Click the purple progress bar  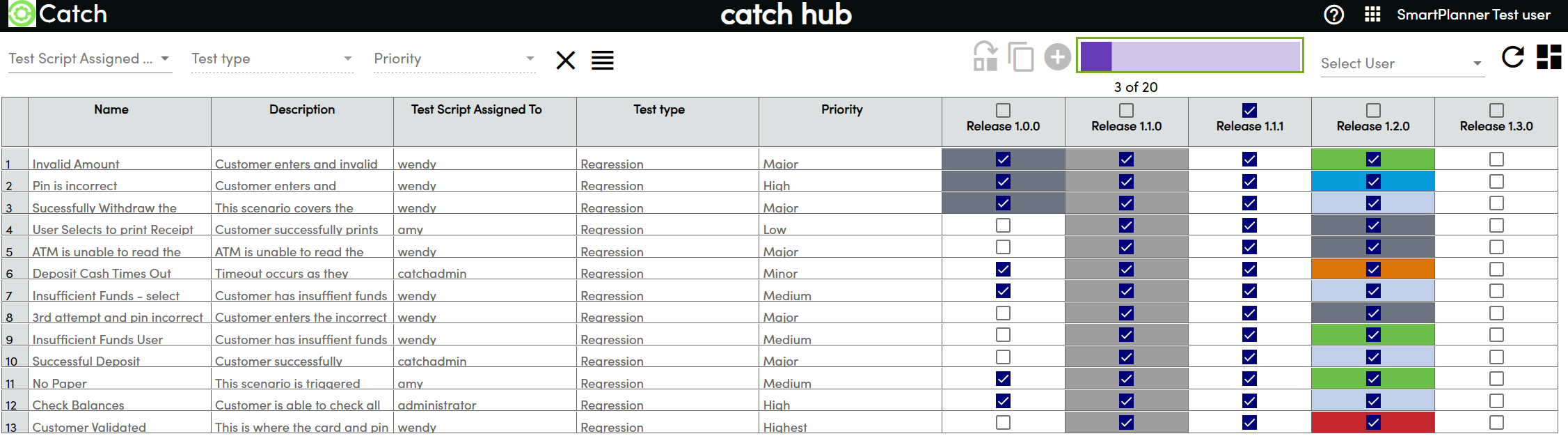click(1189, 56)
